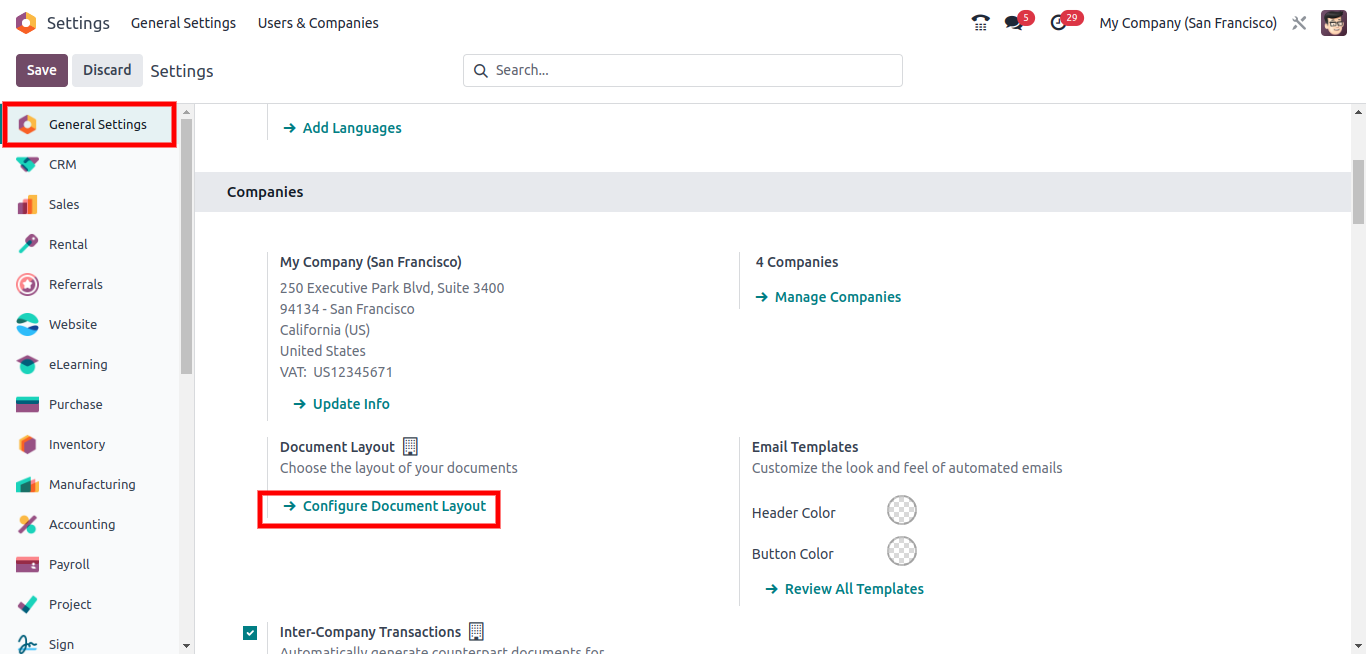Click the General Settings hexagon icon

point(28,124)
